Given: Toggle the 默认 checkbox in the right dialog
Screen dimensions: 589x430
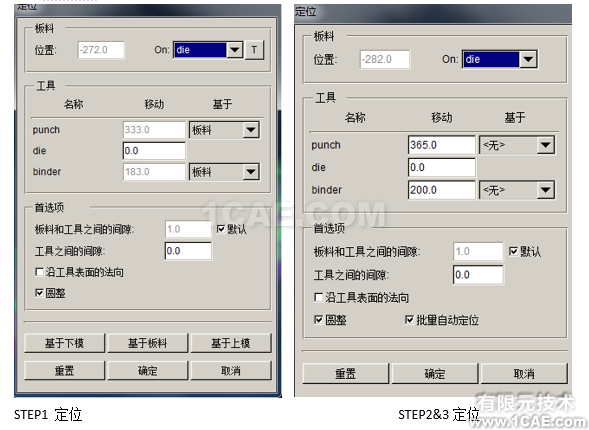Looking at the screenshot, I should 513,251.
